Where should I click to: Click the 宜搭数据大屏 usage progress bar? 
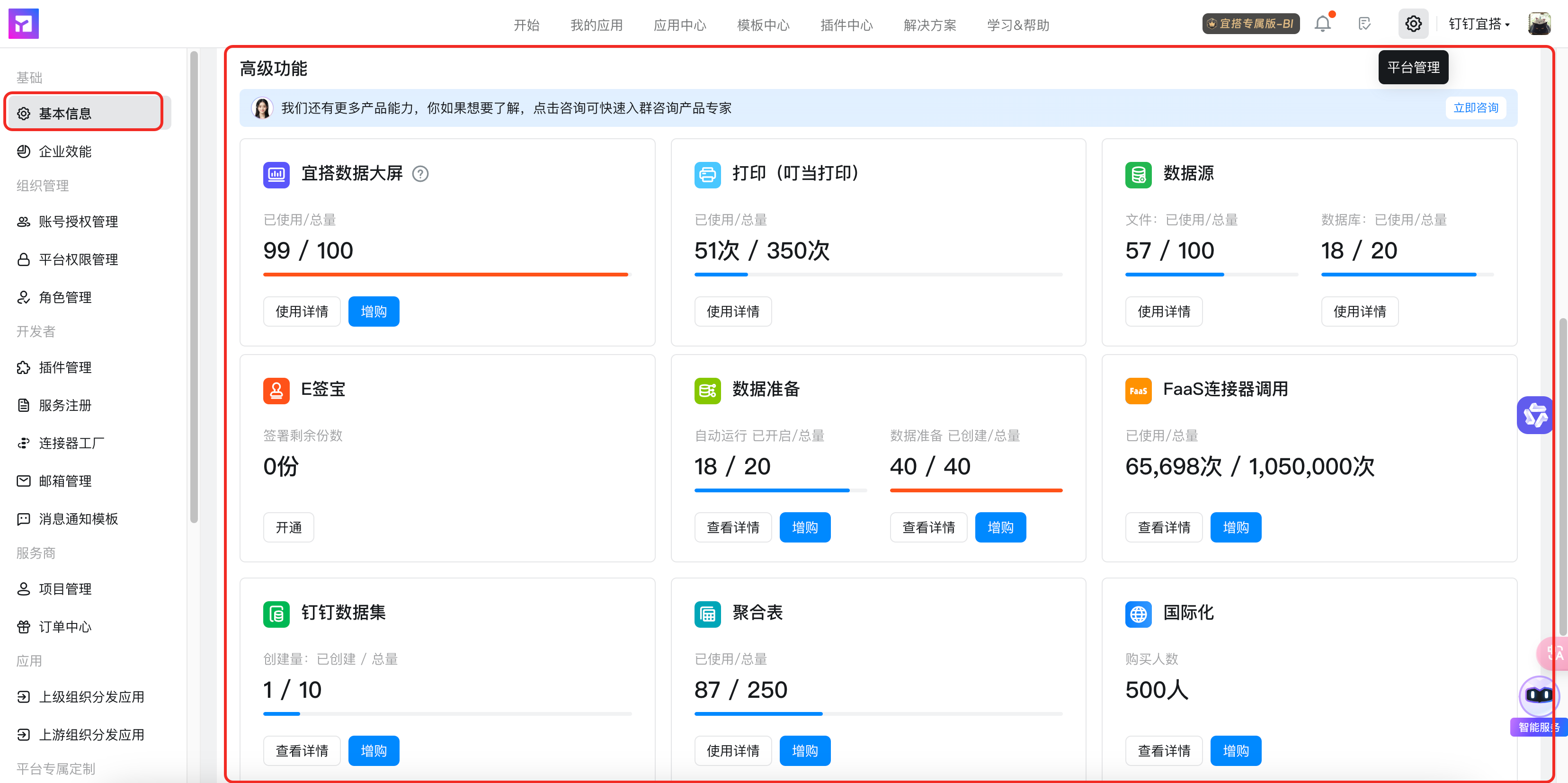[x=447, y=275]
